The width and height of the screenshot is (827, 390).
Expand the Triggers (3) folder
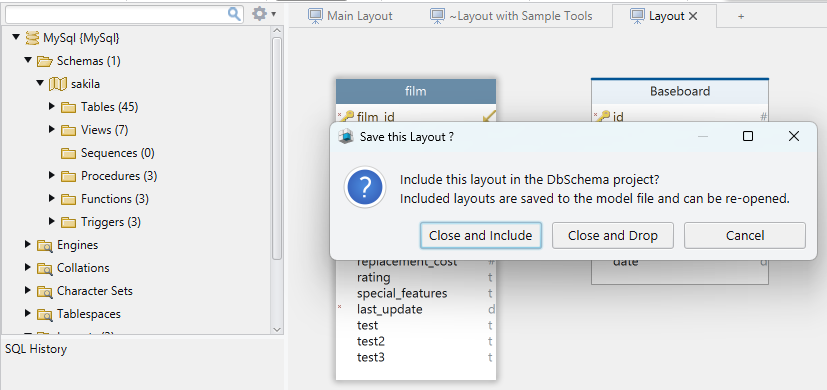pyautogui.click(x=52, y=221)
